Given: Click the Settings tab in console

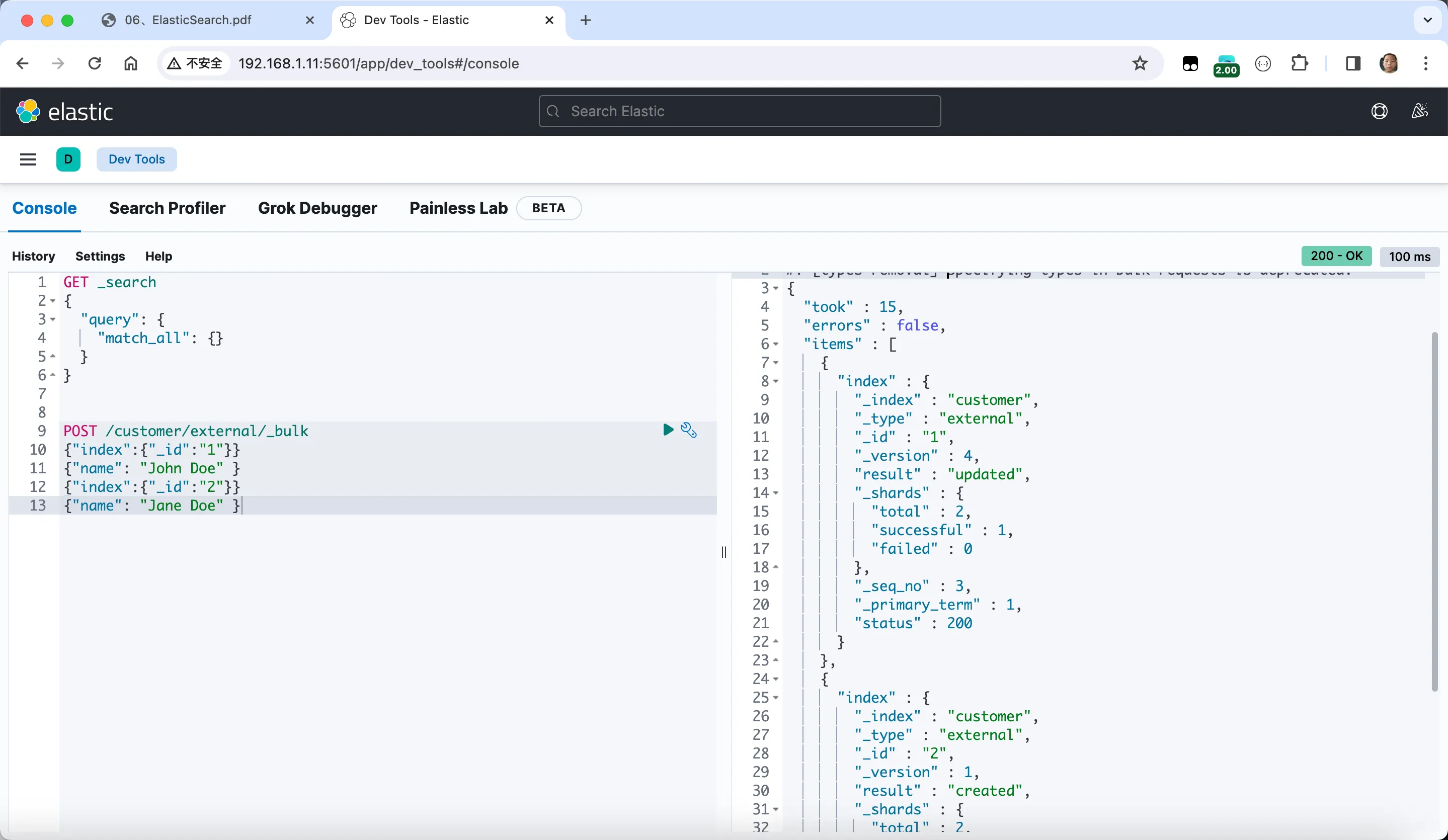Looking at the screenshot, I should [x=100, y=256].
